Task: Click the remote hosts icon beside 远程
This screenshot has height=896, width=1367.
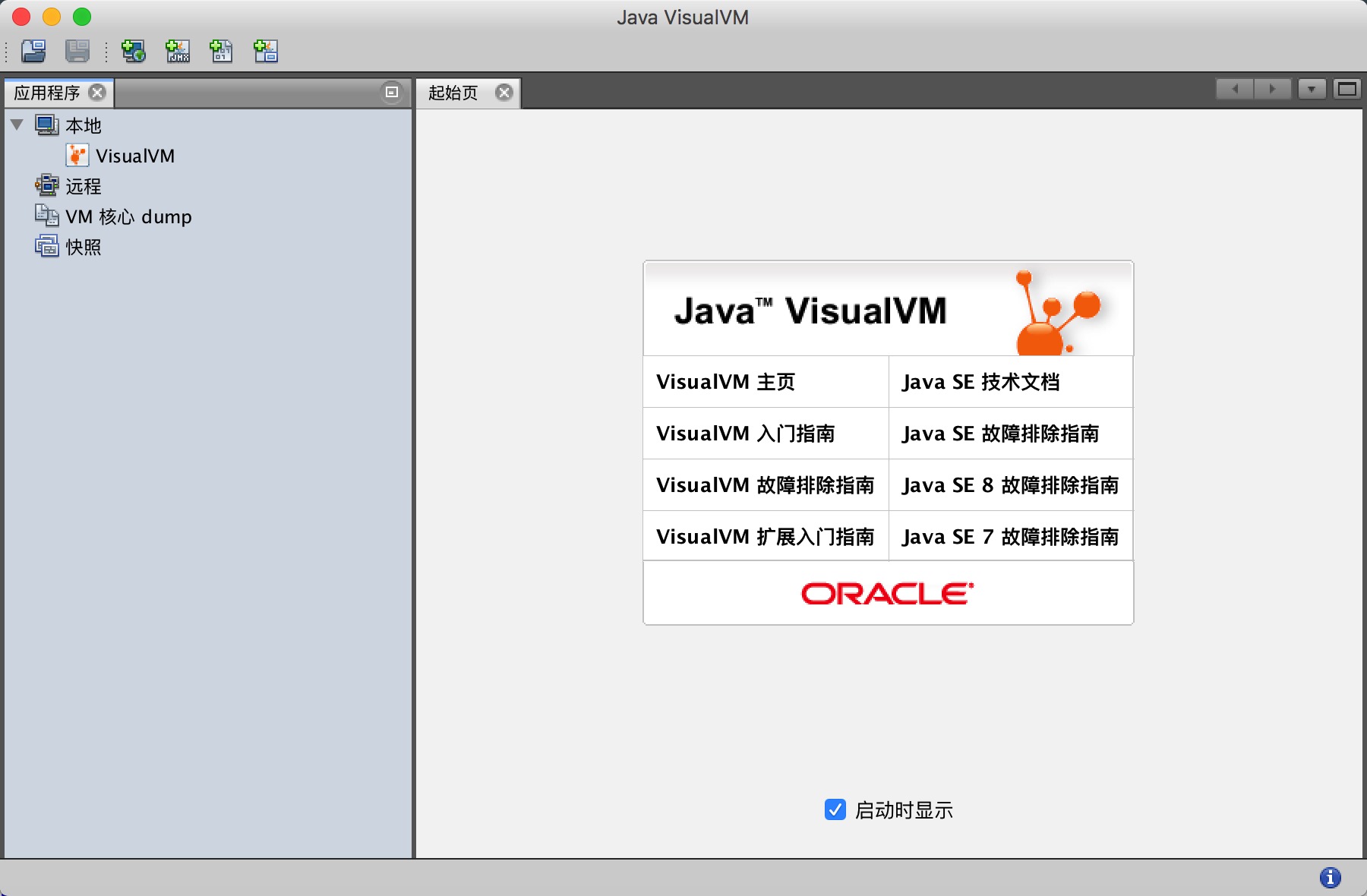Action: coord(46,185)
